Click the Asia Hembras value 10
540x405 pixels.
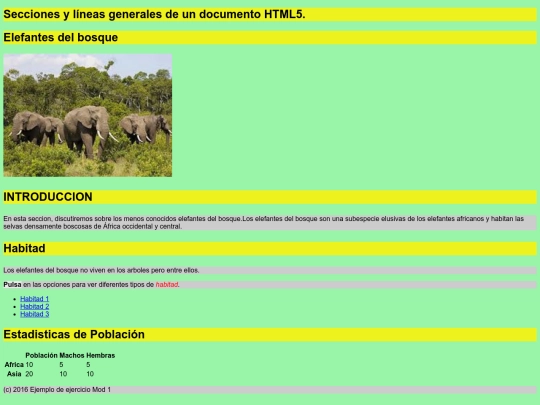[x=90, y=374]
